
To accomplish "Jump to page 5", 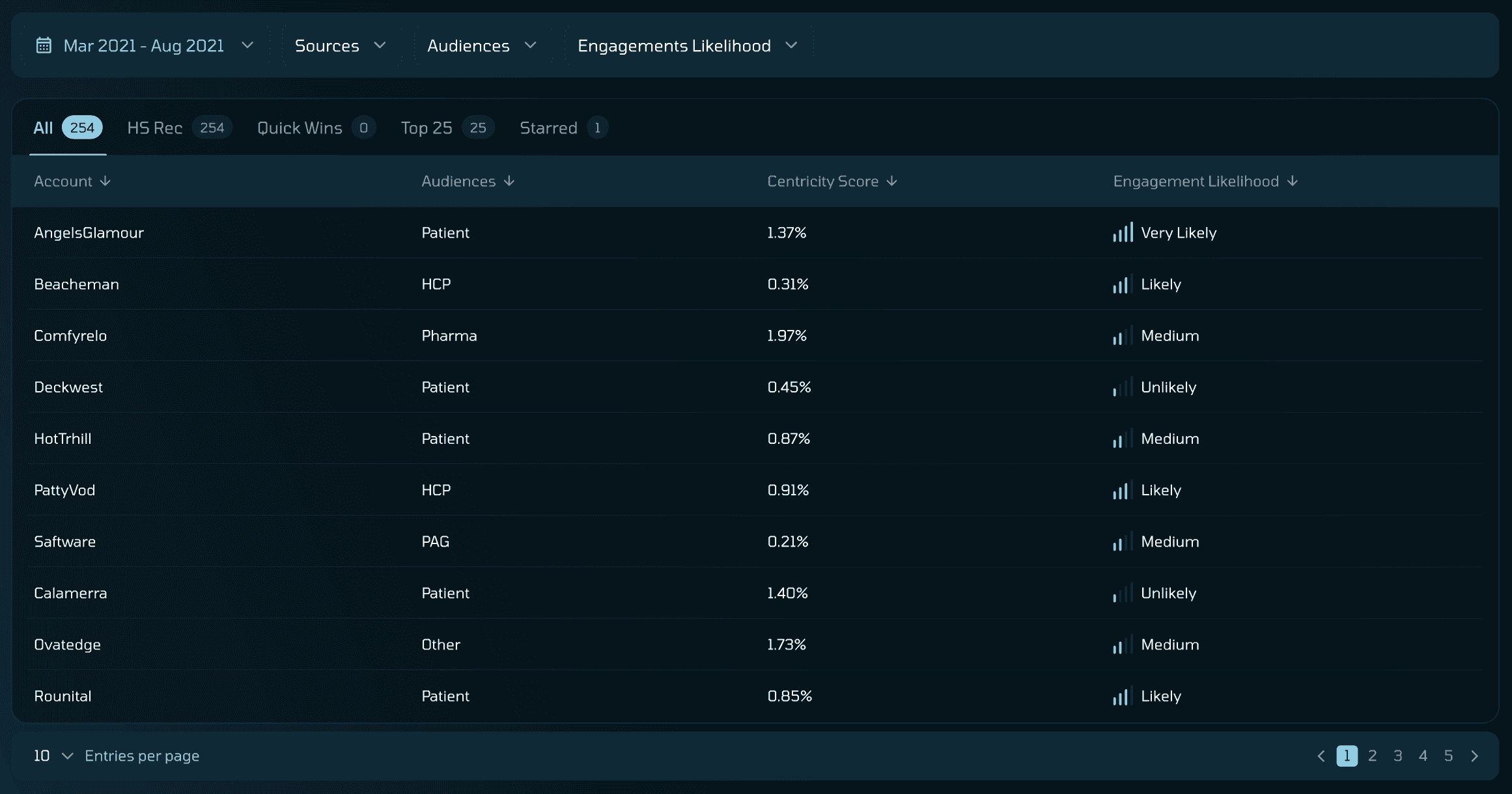I will pyautogui.click(x=1448, y=756).
